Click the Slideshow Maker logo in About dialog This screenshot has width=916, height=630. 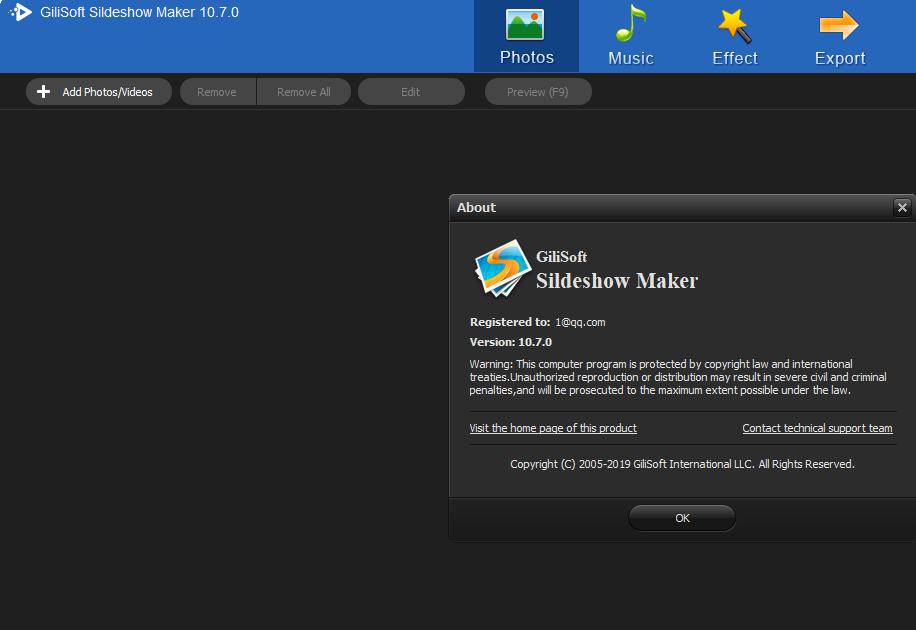click(502, 268)
